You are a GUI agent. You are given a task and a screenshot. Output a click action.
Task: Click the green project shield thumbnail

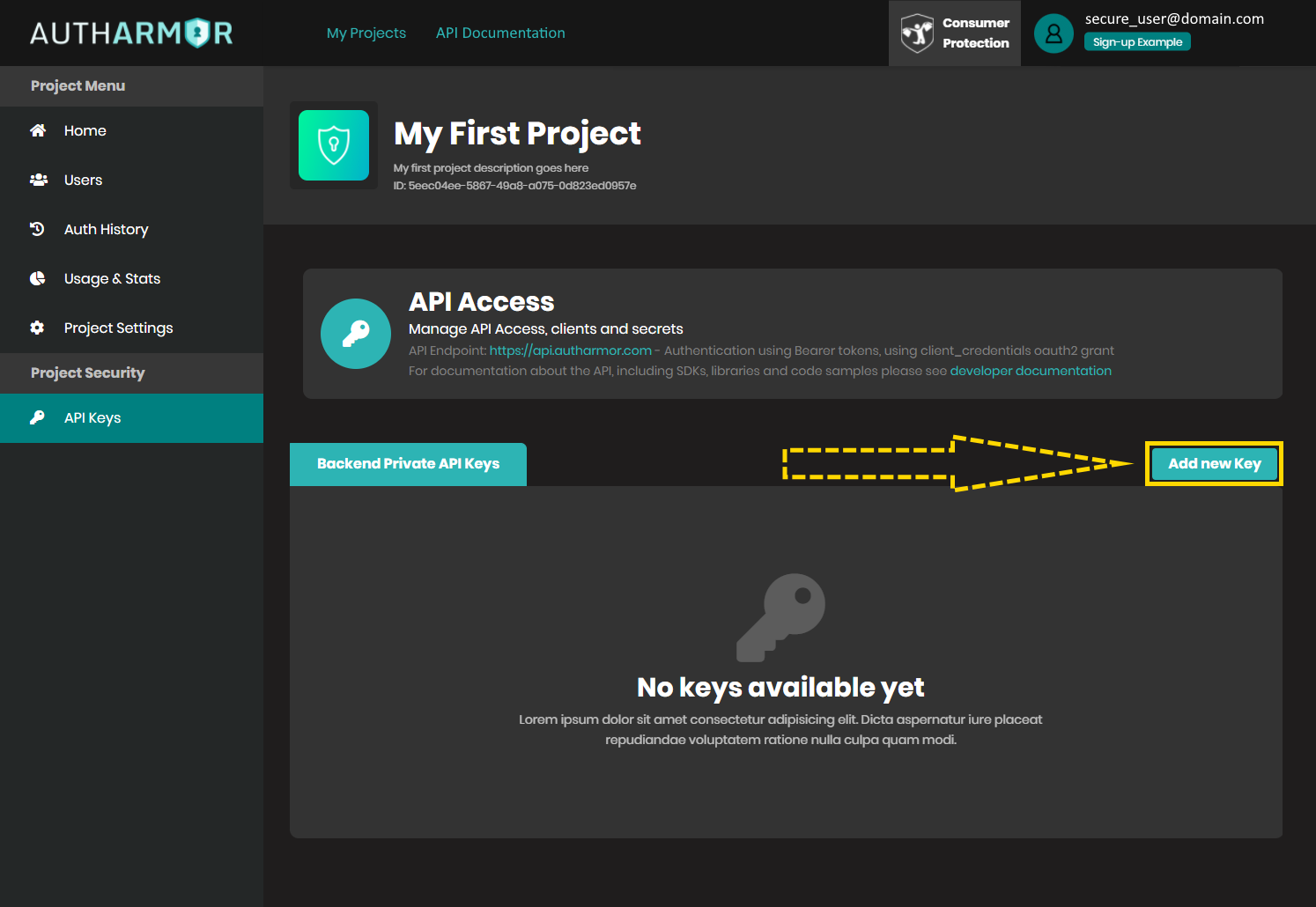334,145
